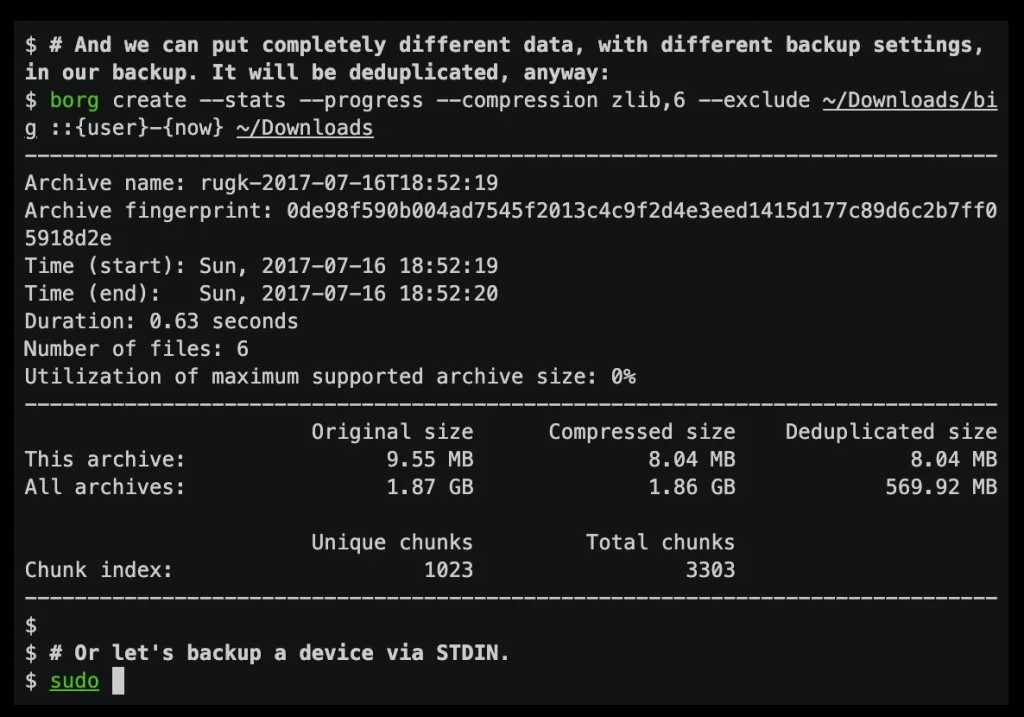The height and width of the screenshot is (717, 1024).
Task: Click the Compressed size column header
Action: click(x=641, y=432)
